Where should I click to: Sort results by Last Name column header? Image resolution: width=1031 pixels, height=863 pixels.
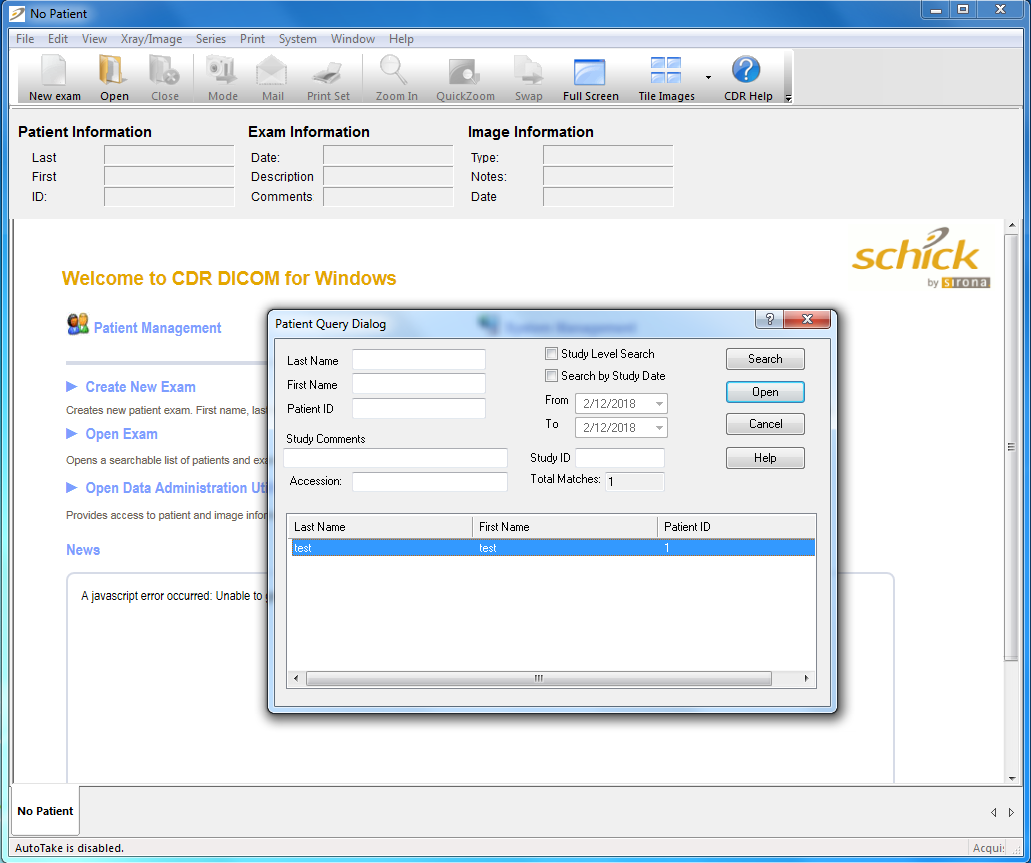(x=380, y=526)
